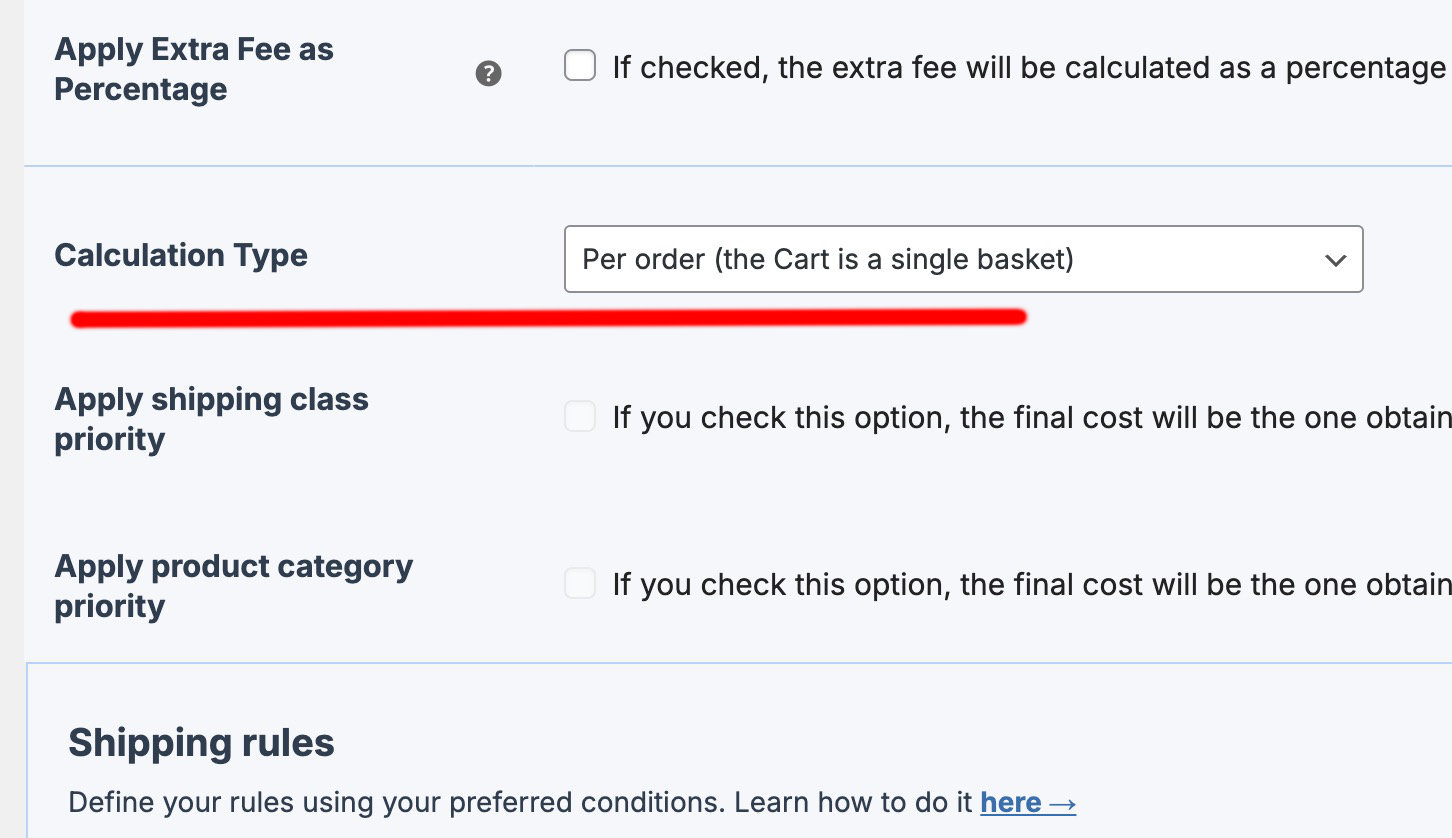Click the gray left sidebar strip
This screenshot has width=1452, height=838.
click(12, 400)
